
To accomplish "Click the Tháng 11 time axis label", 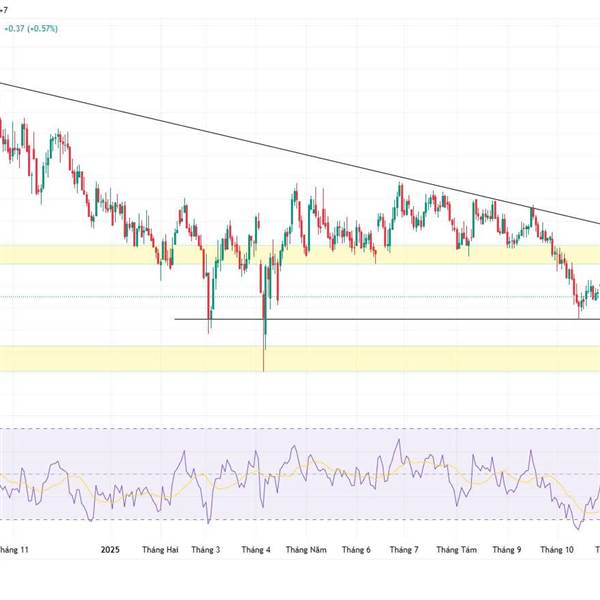I will [x=14, y=550].
